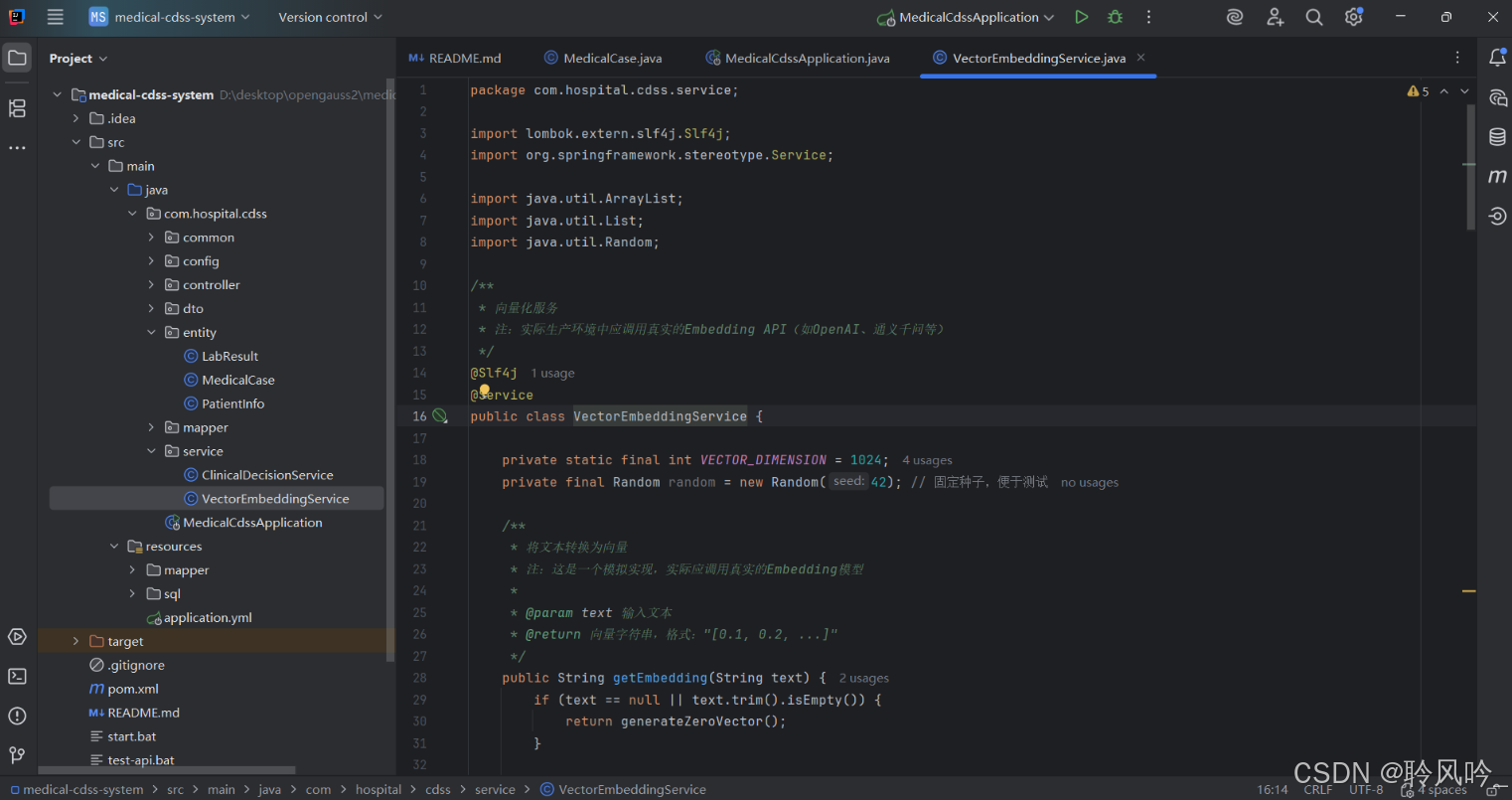Close the VectorEmbeddingService.java tab
The width and height of the screenshot is (1512, 800).
(1141, 58)
